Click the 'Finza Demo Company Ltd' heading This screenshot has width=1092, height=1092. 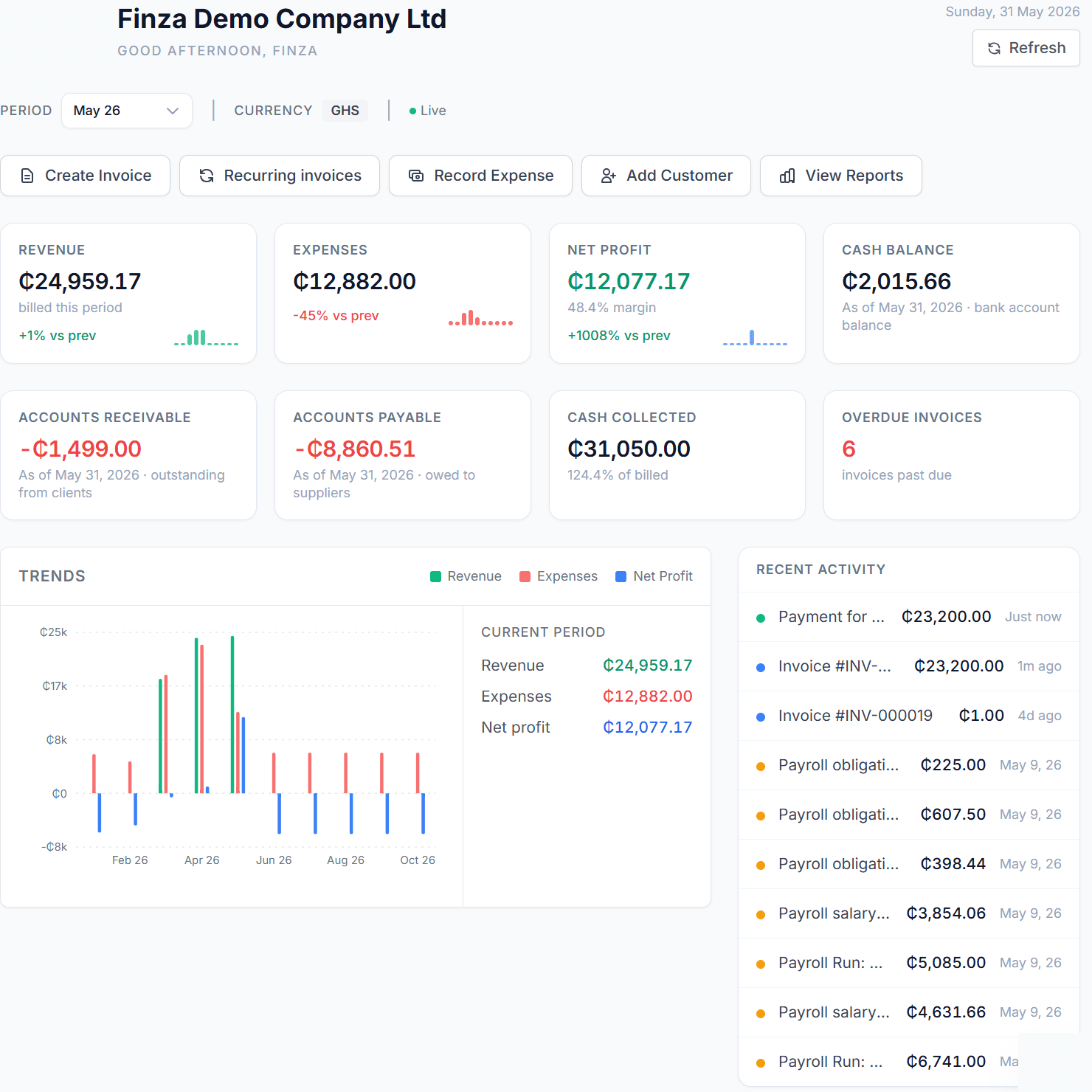coord(282,19)
